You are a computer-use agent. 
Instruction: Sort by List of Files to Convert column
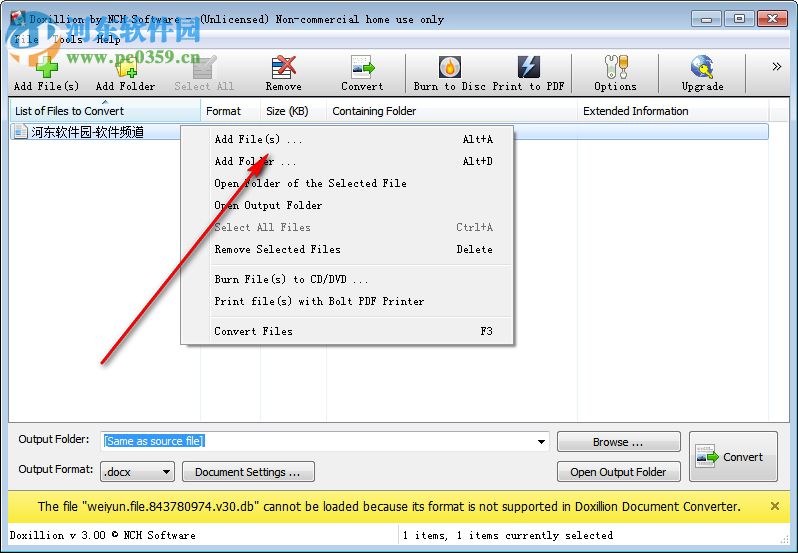click(105, 110)
